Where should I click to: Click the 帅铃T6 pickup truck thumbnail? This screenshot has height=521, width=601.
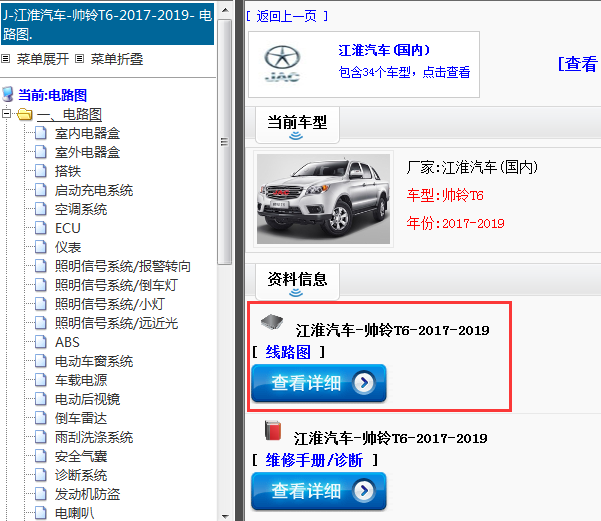tap(323, 199)
